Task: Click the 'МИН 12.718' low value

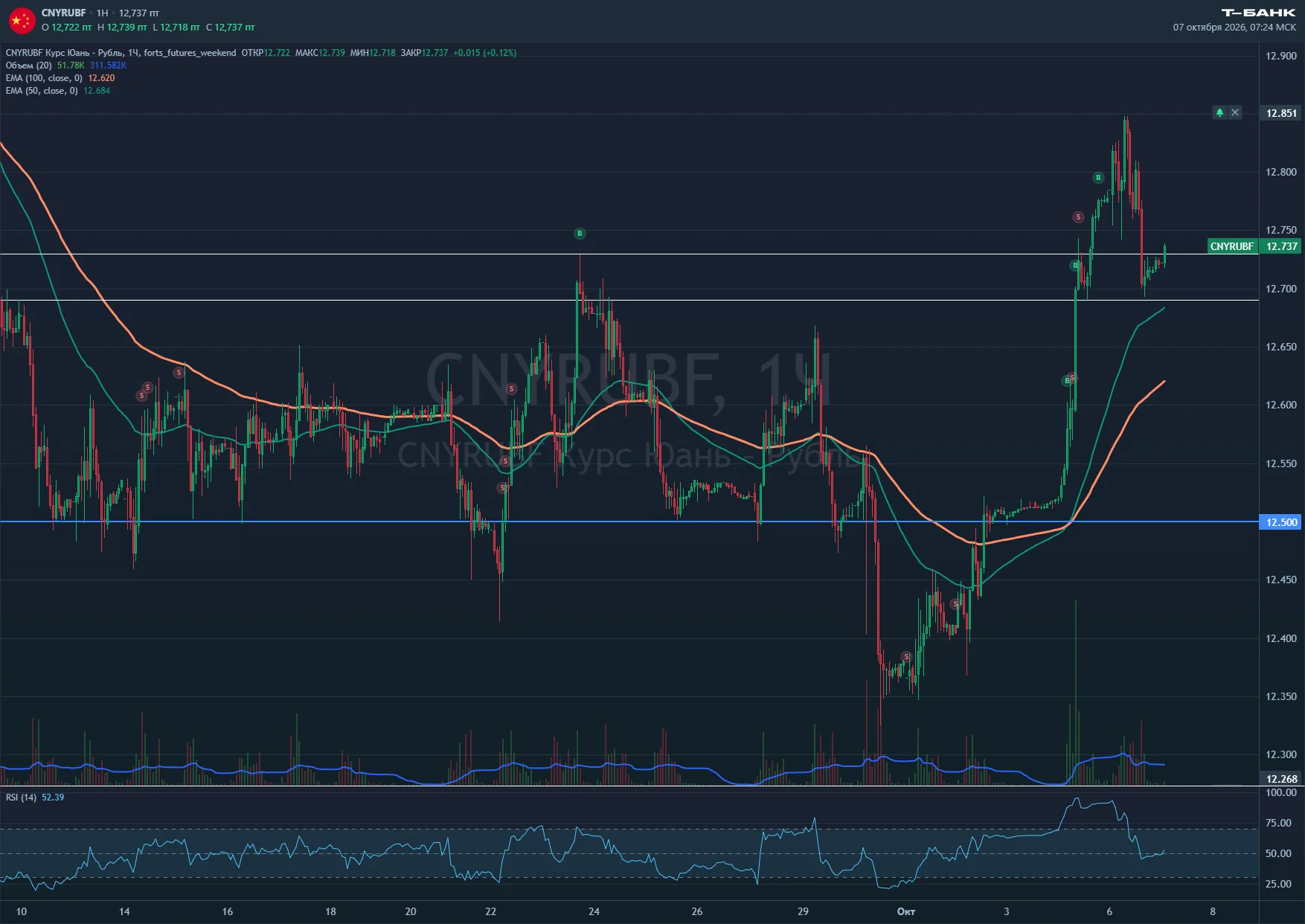Action: 373,53
